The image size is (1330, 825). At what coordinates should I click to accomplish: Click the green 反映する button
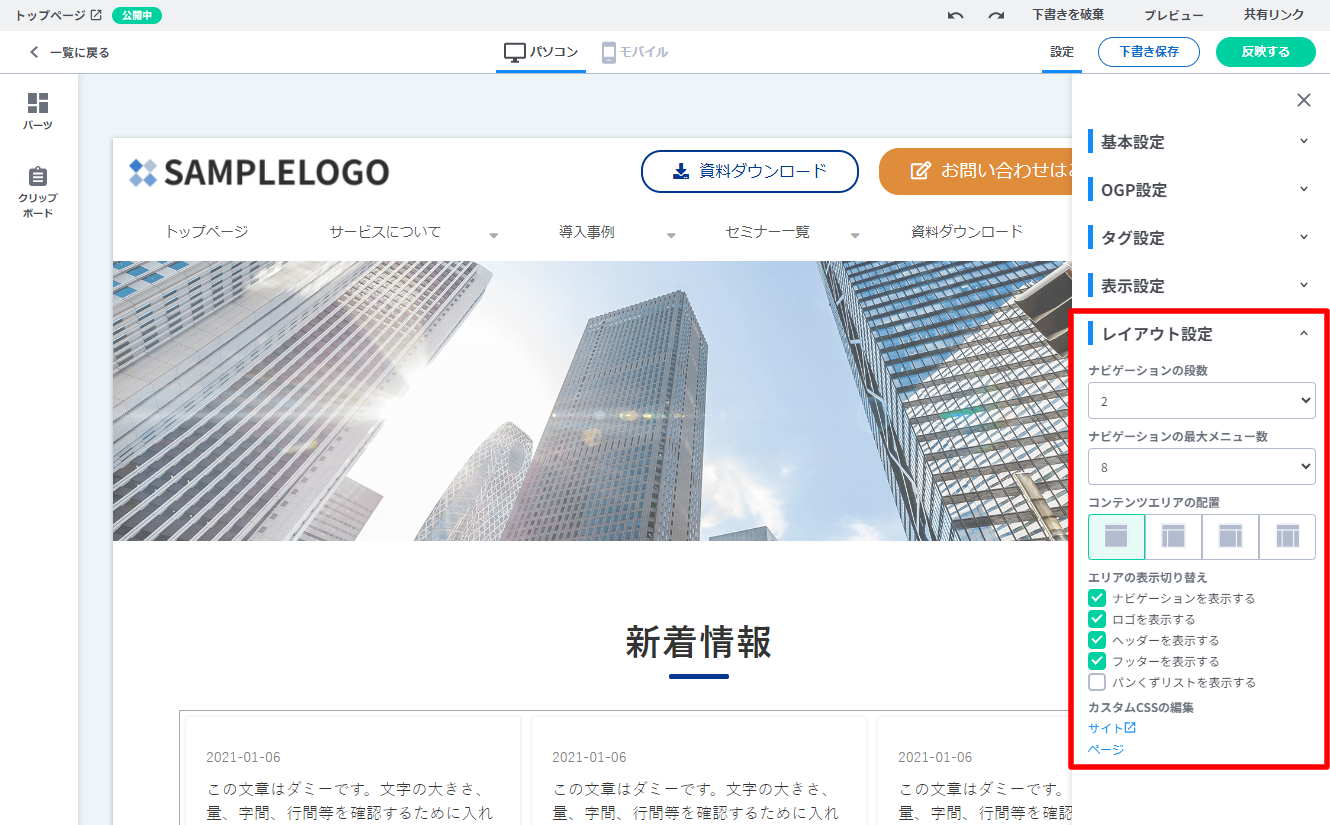(x=1266, y=52)
